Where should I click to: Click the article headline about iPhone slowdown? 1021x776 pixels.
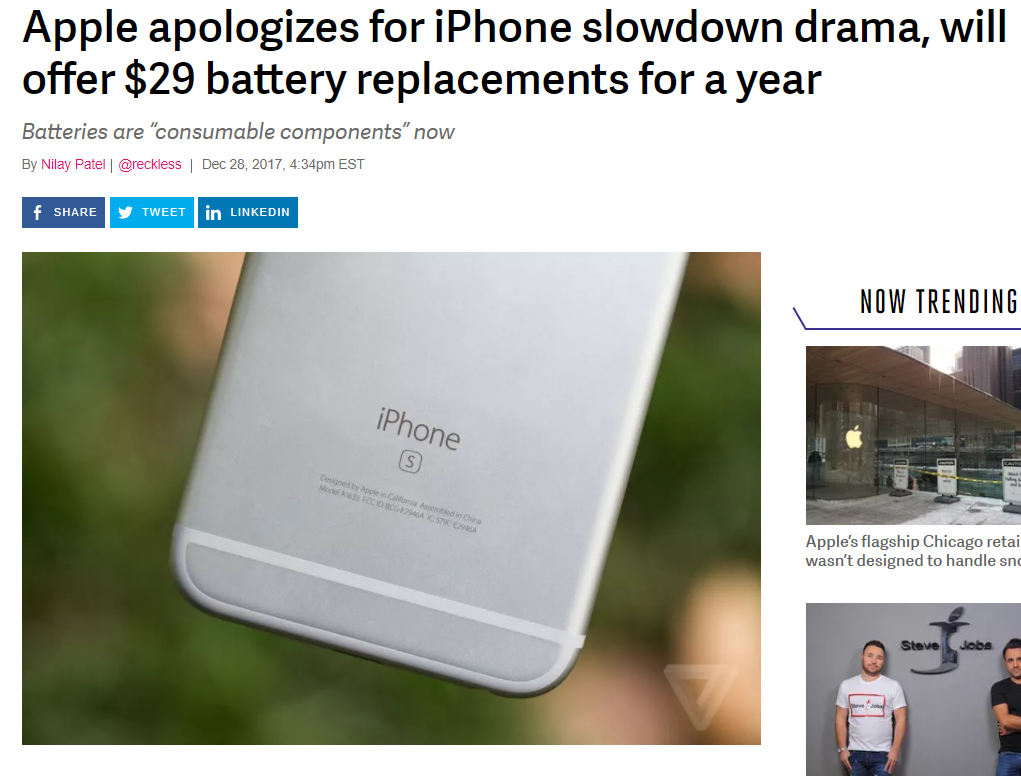pos(514,53)
